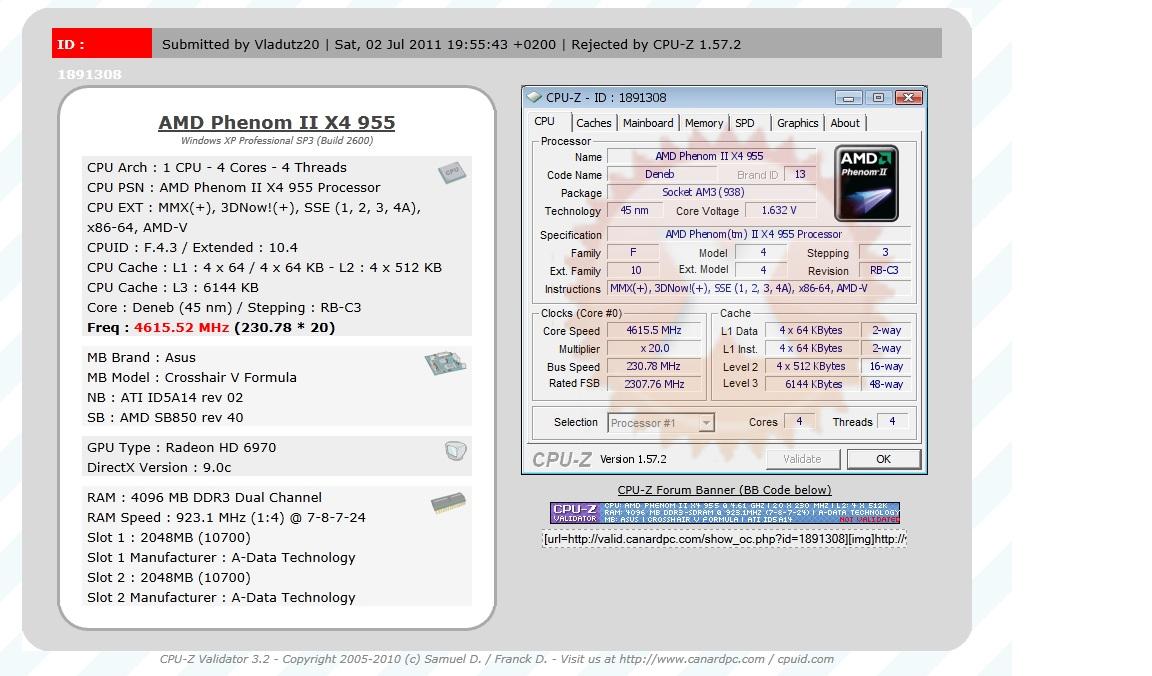
Task: Click the red ID : label box
Action: pos(102,43)
